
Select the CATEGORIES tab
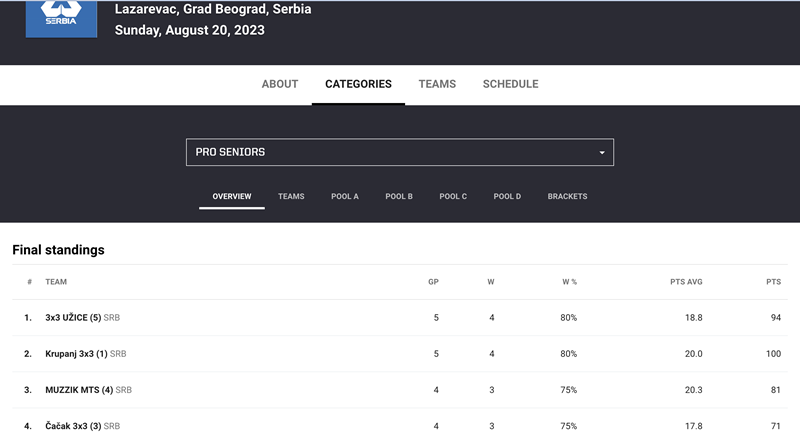[358, 84]
